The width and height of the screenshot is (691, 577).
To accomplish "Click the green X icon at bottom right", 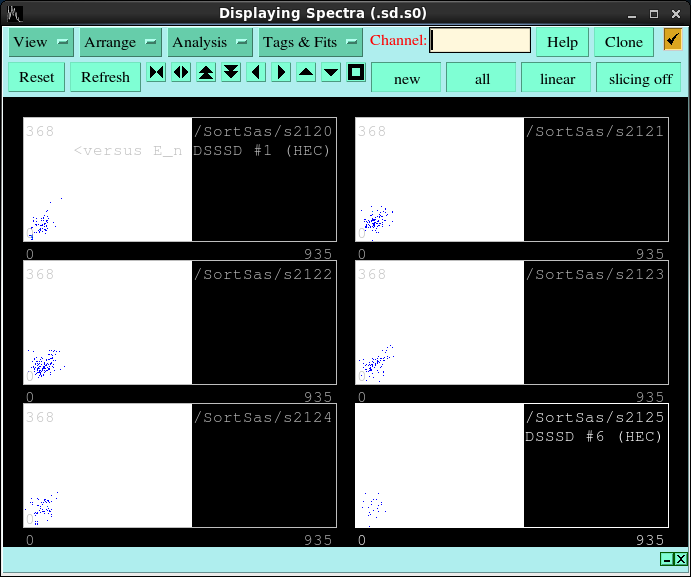I will 680,559.
